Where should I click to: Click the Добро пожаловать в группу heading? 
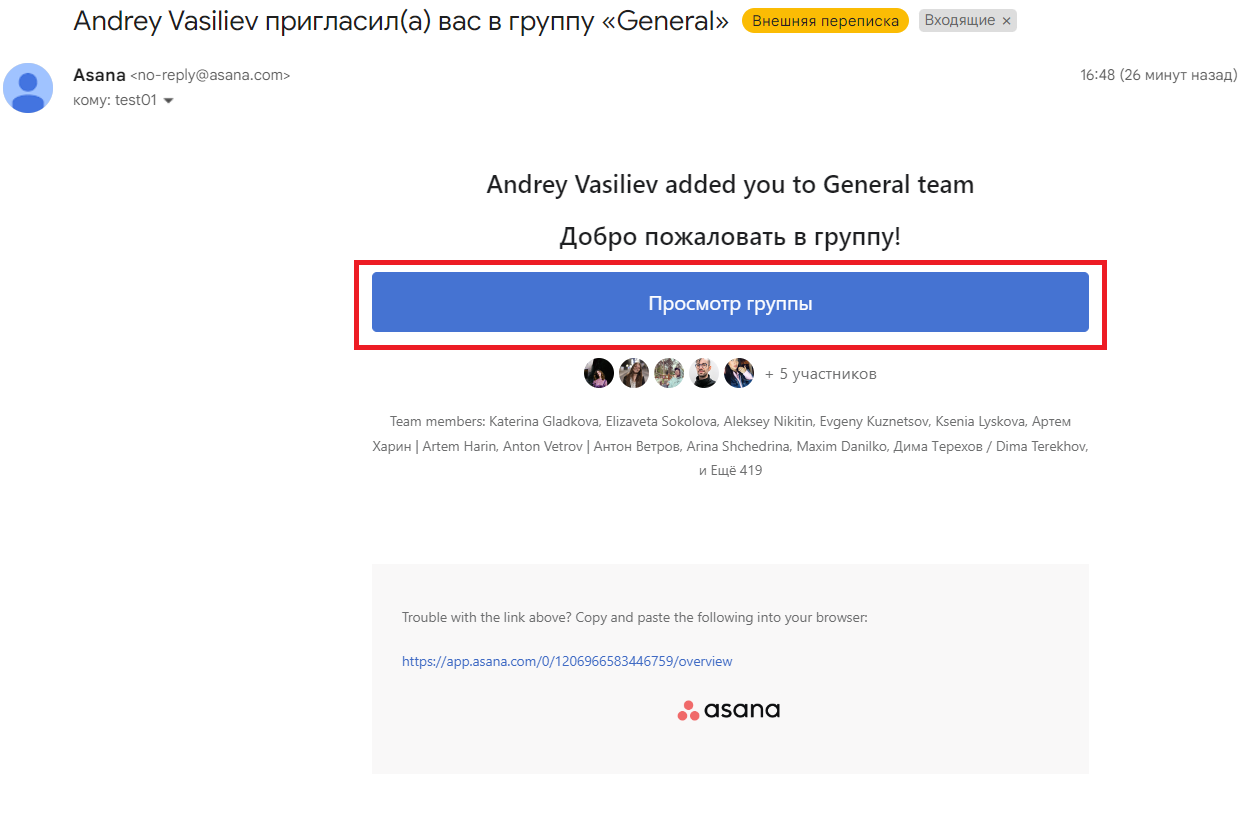[x=730, y=237]
